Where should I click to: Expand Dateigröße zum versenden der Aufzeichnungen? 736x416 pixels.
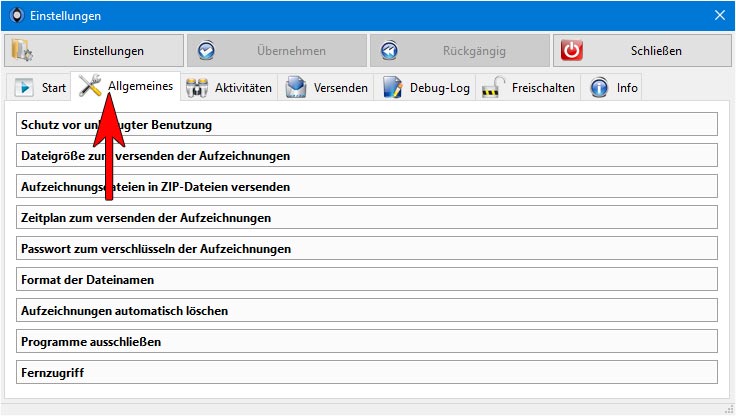pos(367,155)
